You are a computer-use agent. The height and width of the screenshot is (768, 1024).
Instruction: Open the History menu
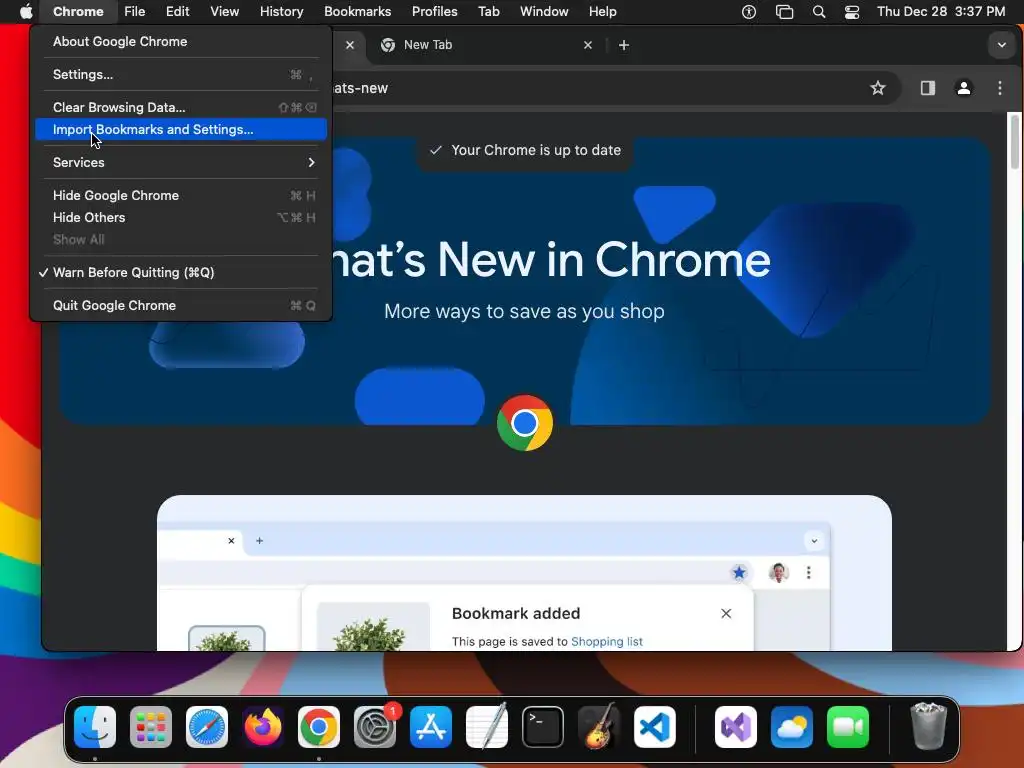pos(281,11)
